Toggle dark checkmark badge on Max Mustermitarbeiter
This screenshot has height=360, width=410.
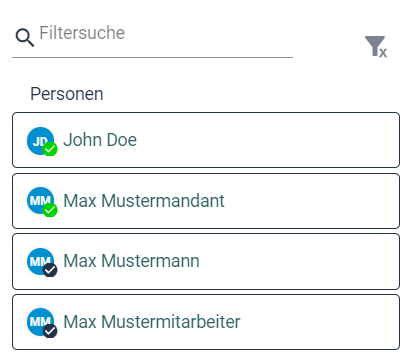coord(50,331)
